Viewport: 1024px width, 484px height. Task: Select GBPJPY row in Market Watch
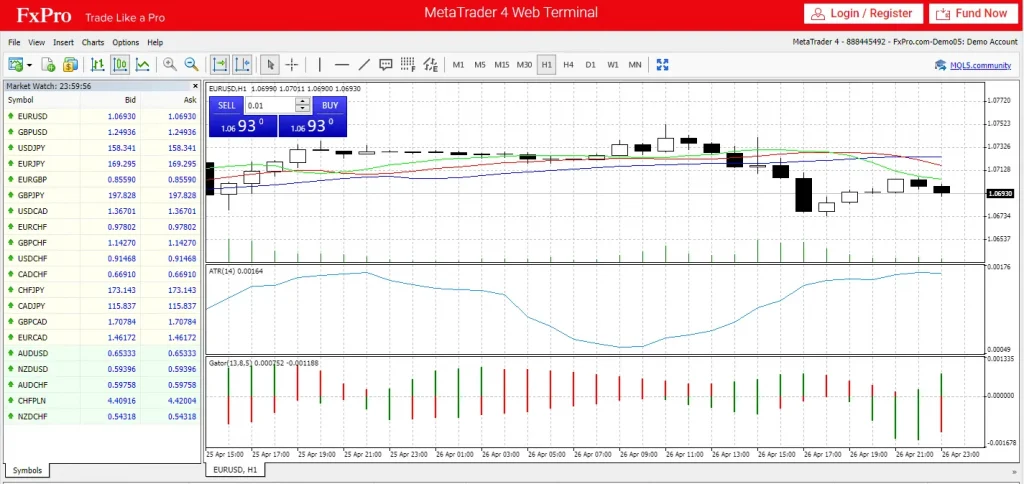pos(103,195)
